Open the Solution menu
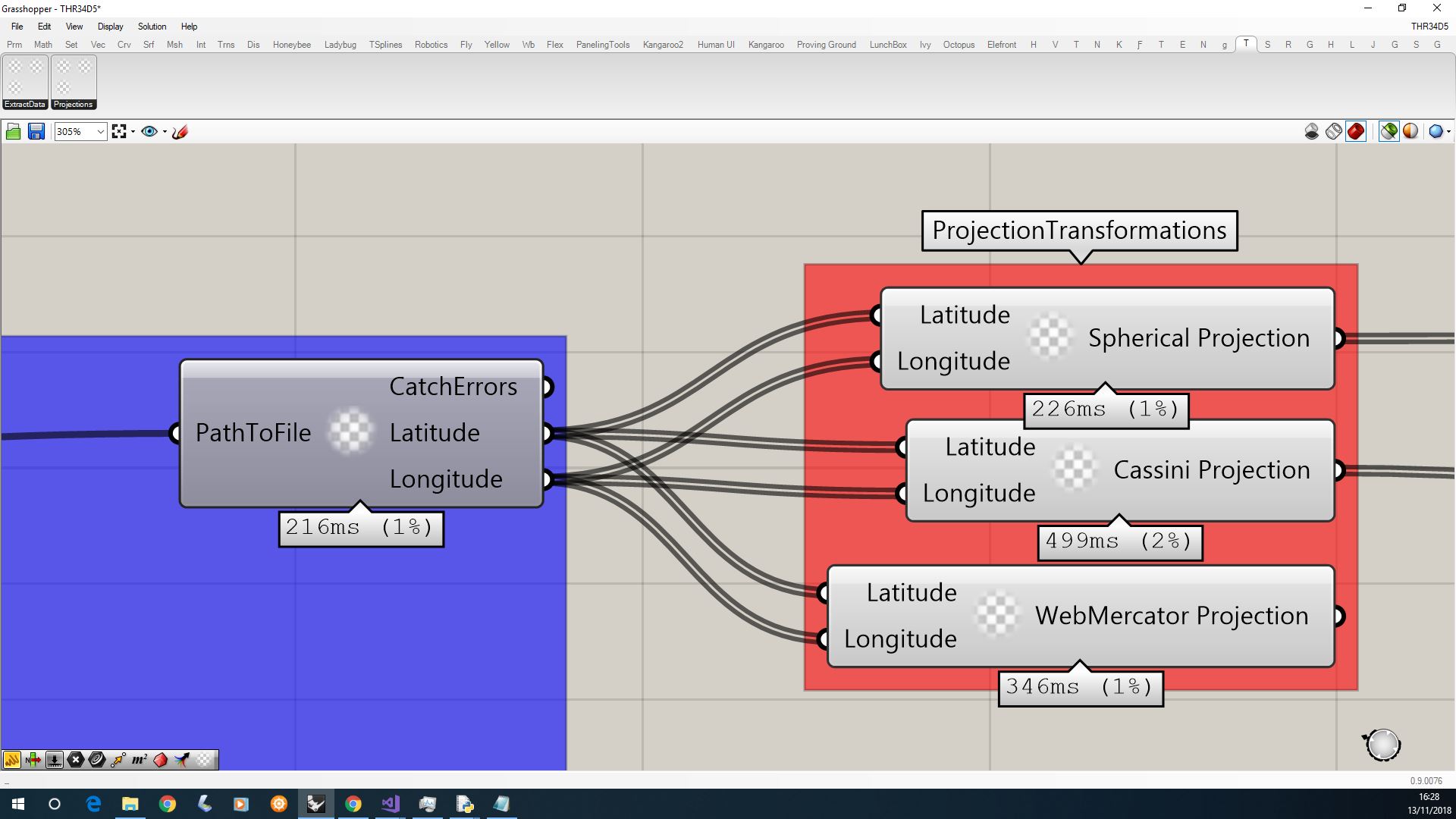 pyautogui.click(x=152, y=26)
